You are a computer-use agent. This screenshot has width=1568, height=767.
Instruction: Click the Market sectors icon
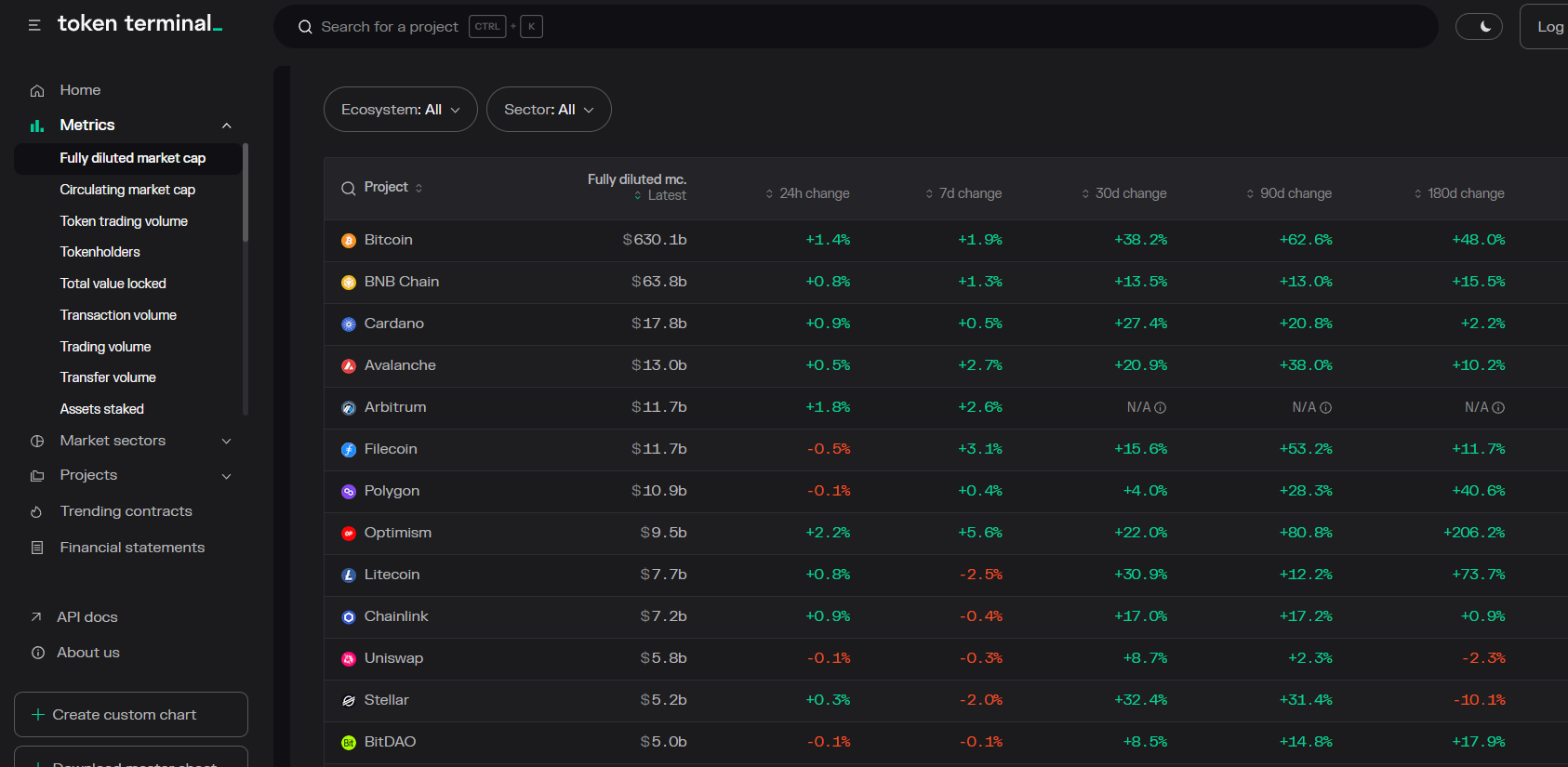tap(37, 442)
